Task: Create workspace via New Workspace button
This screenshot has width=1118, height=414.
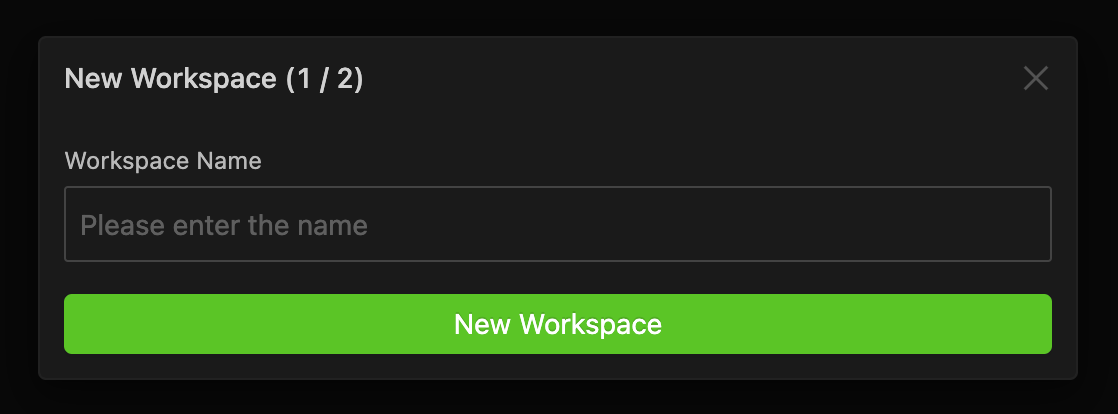Action: click(557, 324)
